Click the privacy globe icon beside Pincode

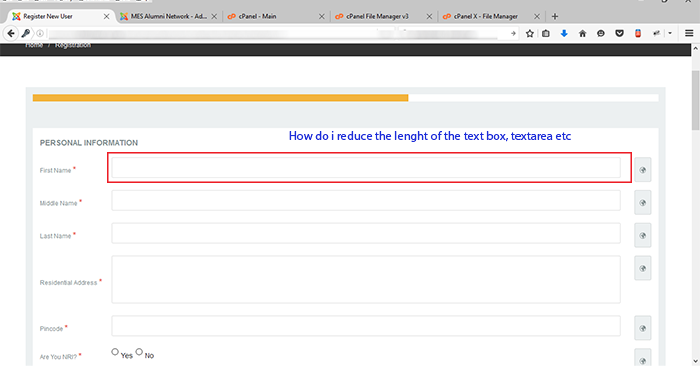(642, 328)
